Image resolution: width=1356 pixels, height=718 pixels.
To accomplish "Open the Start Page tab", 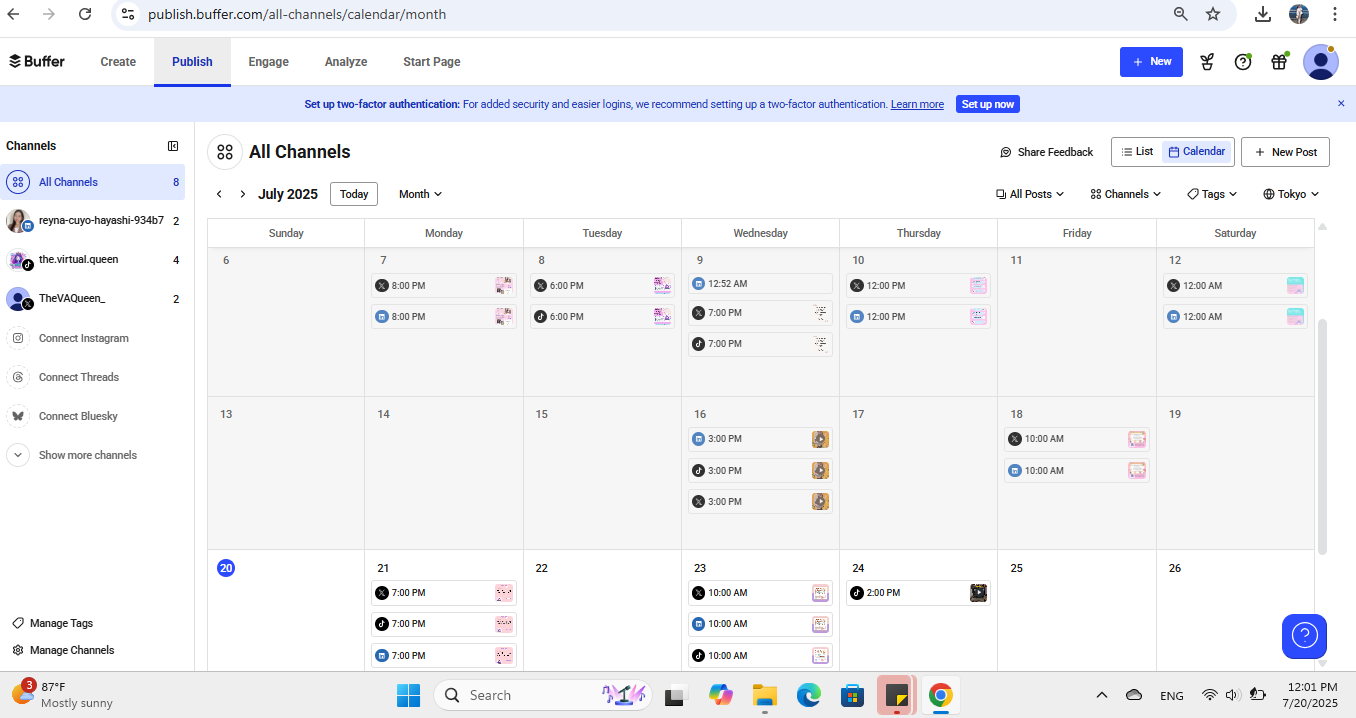I will (x=432, y=62).
